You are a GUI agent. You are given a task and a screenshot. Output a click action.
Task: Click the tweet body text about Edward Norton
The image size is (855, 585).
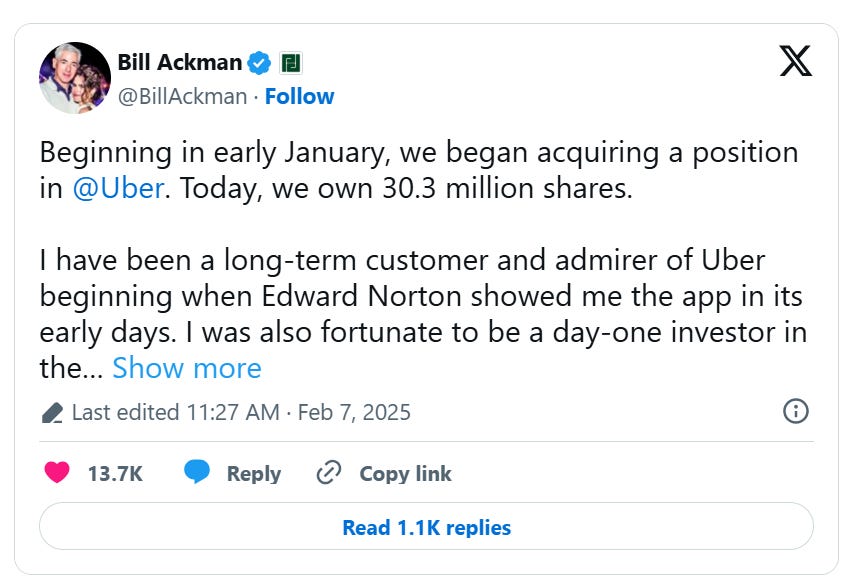pyautogui.click(x=420, y=299)
